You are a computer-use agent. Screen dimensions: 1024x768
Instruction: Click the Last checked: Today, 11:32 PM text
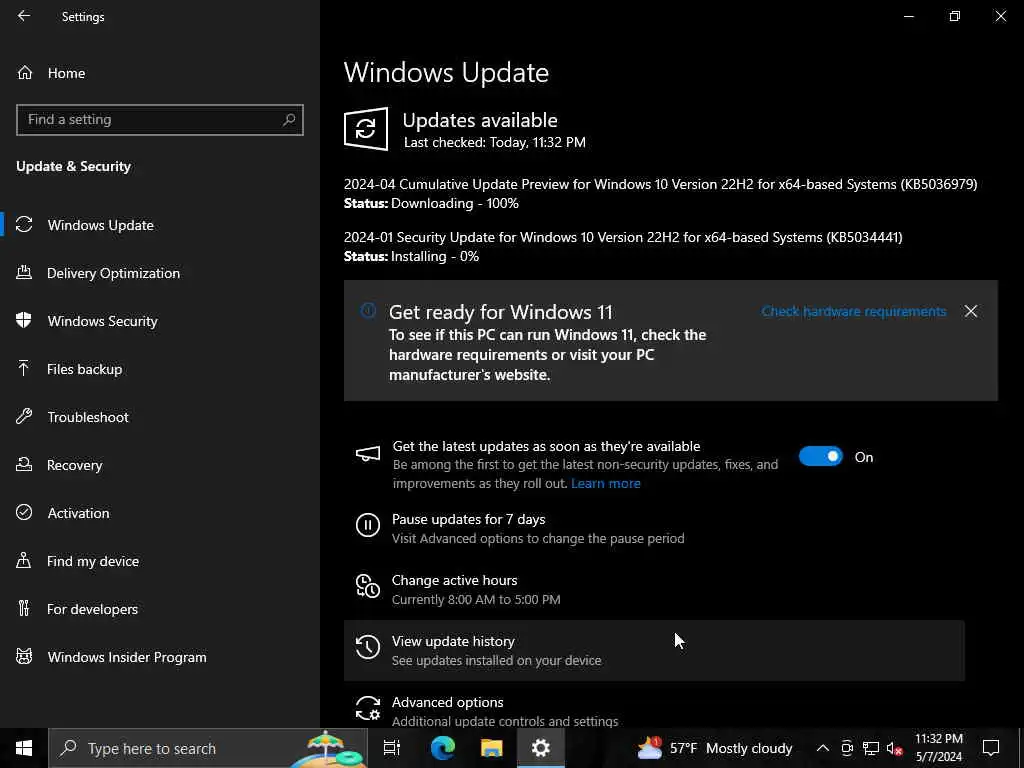coord(494,142)
